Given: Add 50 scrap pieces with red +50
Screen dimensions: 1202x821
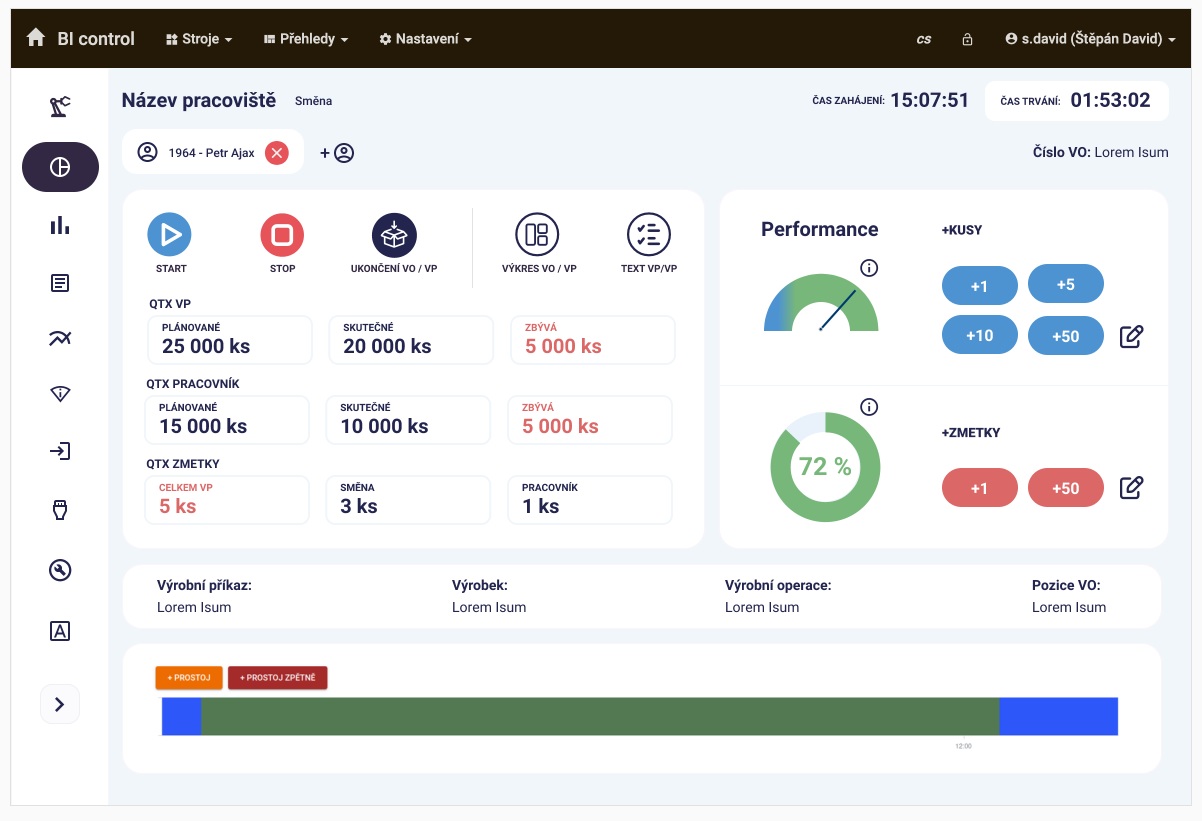Looking at the screenshot, I should [x=1066, y=488].
